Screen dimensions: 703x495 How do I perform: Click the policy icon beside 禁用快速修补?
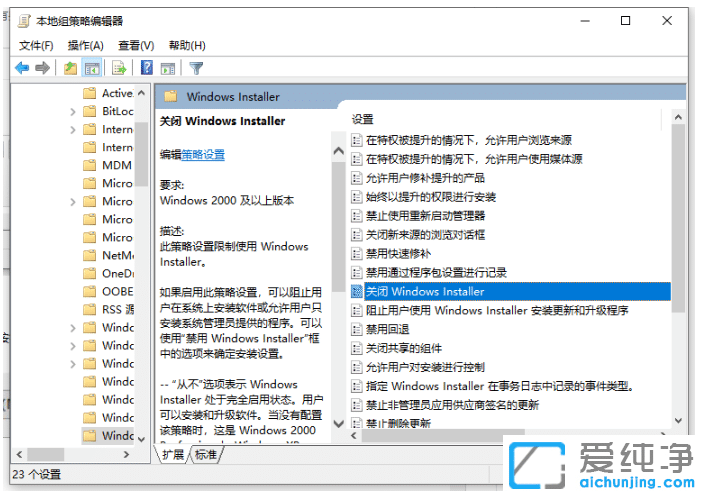coord(356,254)
